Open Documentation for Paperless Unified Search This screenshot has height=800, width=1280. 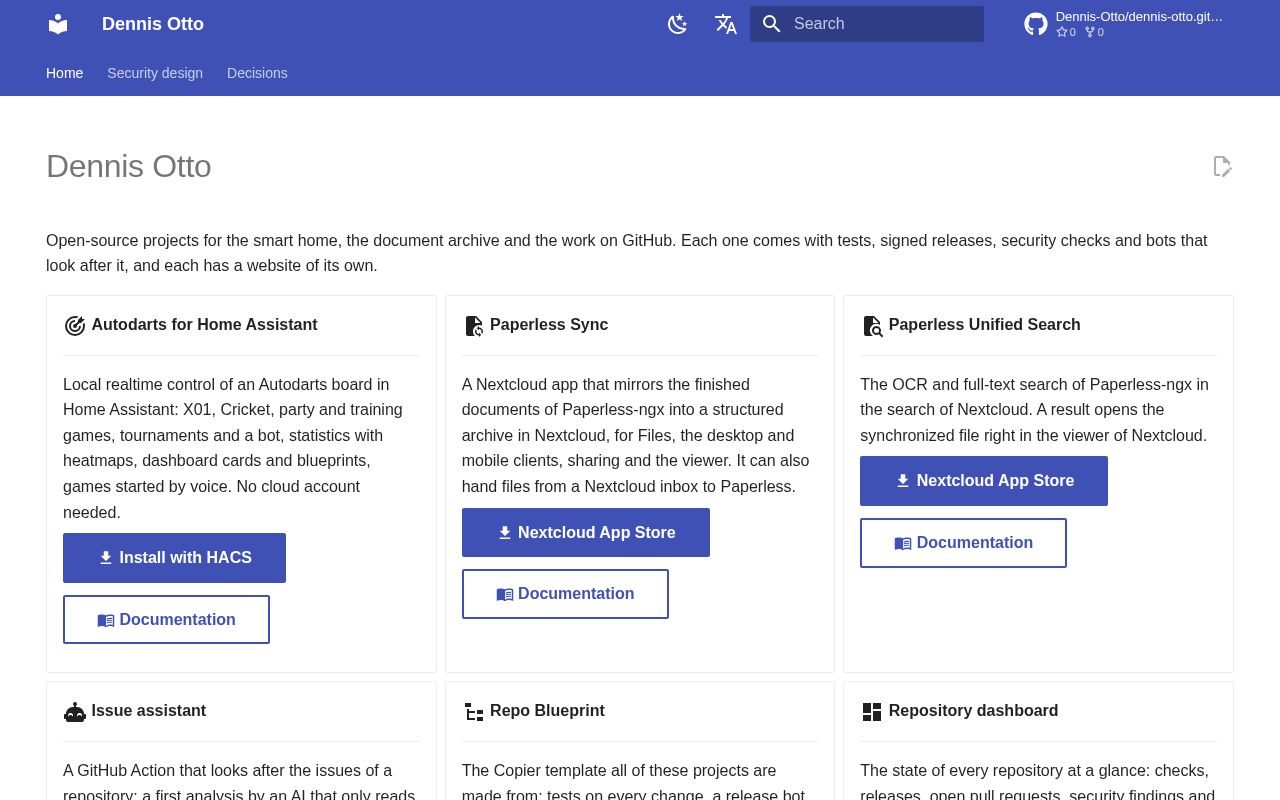click(x=963, y=543)
